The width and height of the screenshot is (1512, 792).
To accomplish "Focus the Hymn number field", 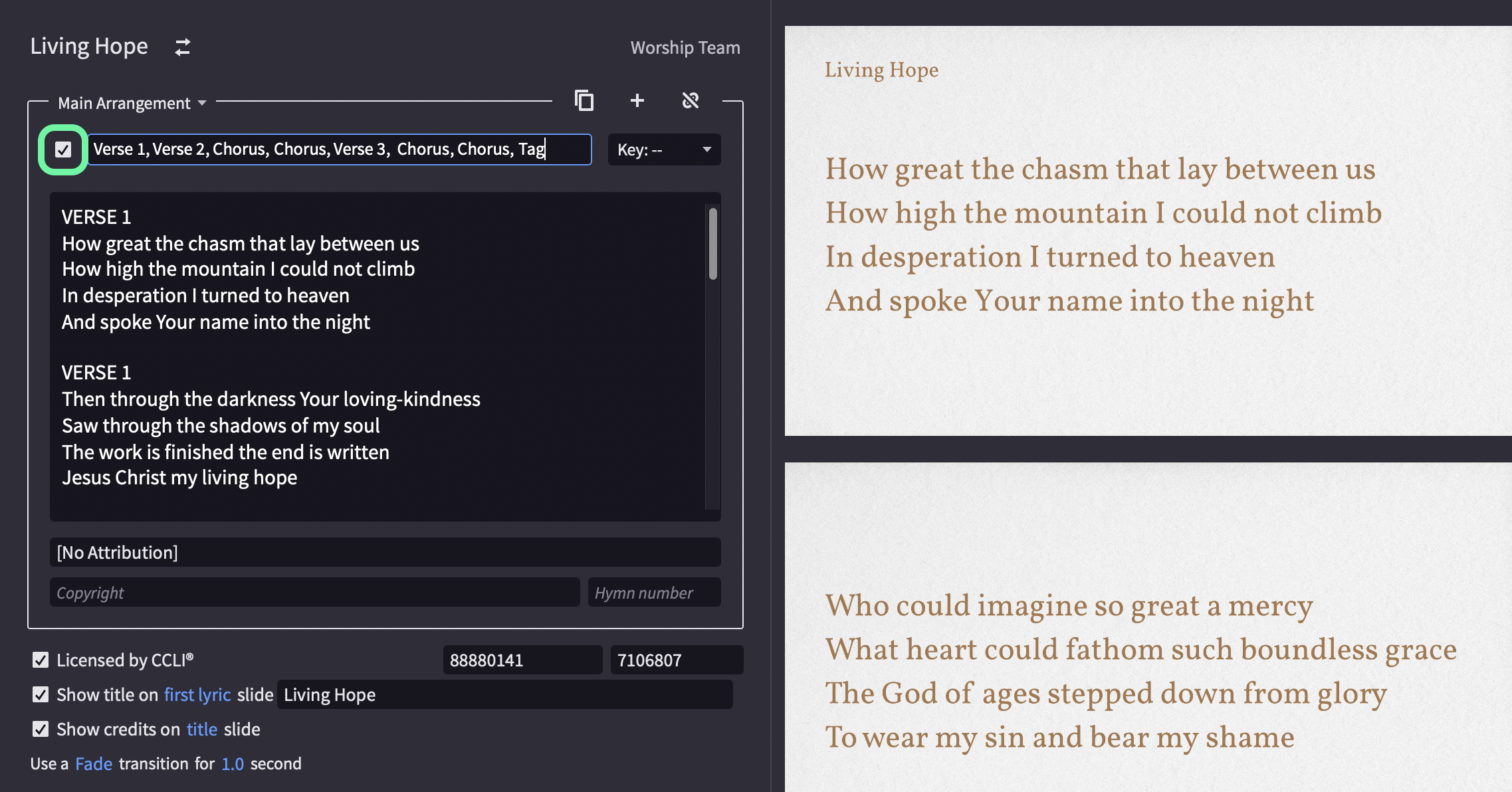I will pos(654,592).
